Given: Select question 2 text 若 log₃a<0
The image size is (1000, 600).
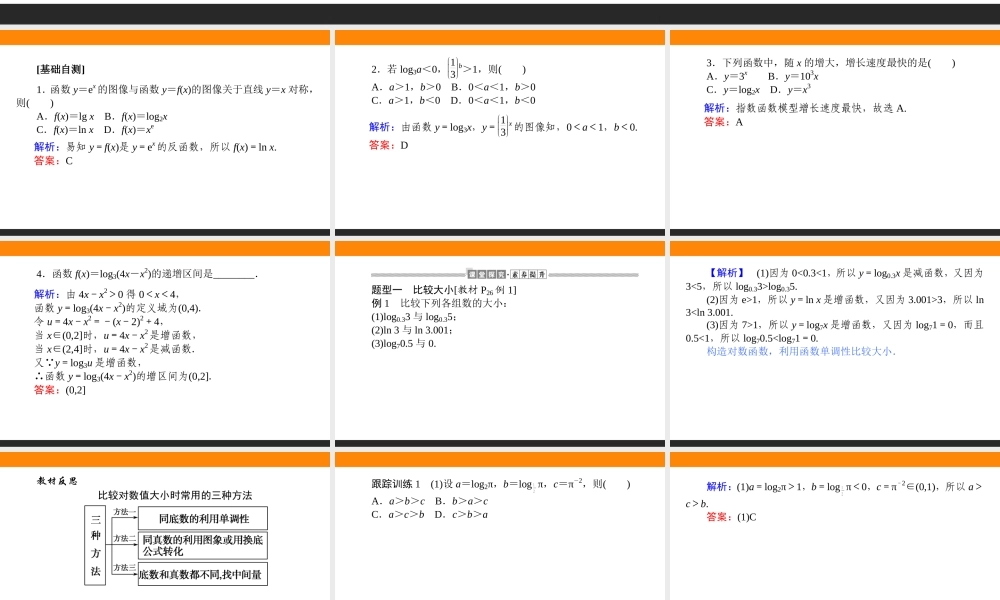Looking at the screenshot, I should (449, 68).
